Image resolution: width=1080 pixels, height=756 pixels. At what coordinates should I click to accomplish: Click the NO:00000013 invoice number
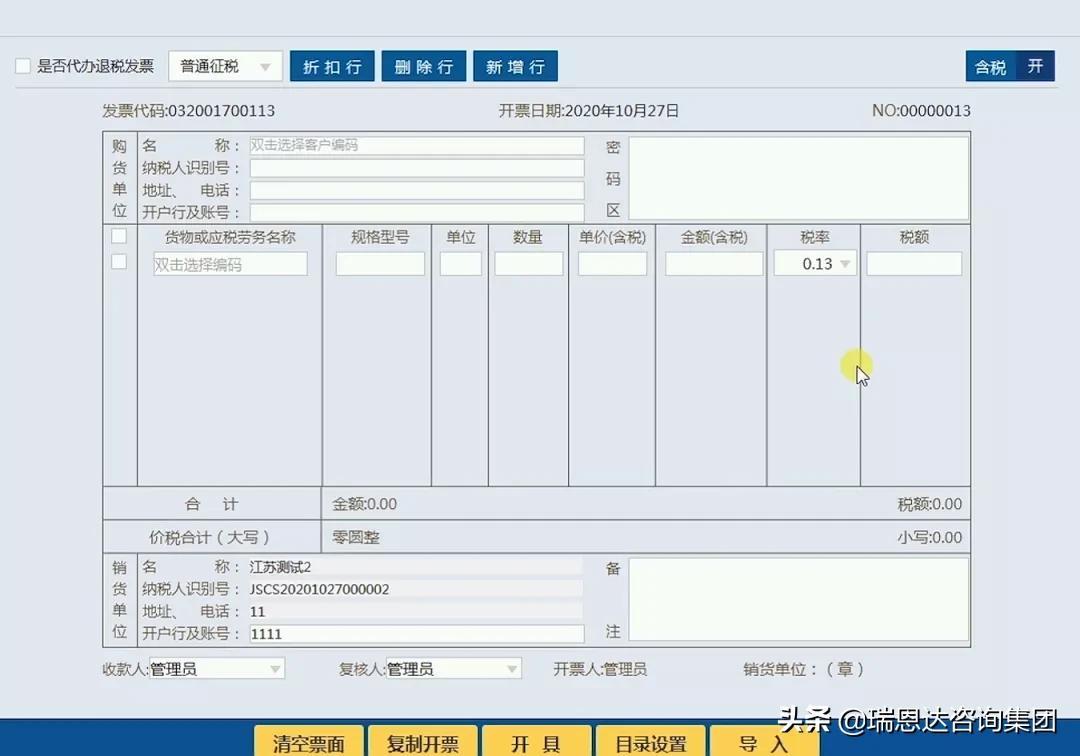click(921, 111)
